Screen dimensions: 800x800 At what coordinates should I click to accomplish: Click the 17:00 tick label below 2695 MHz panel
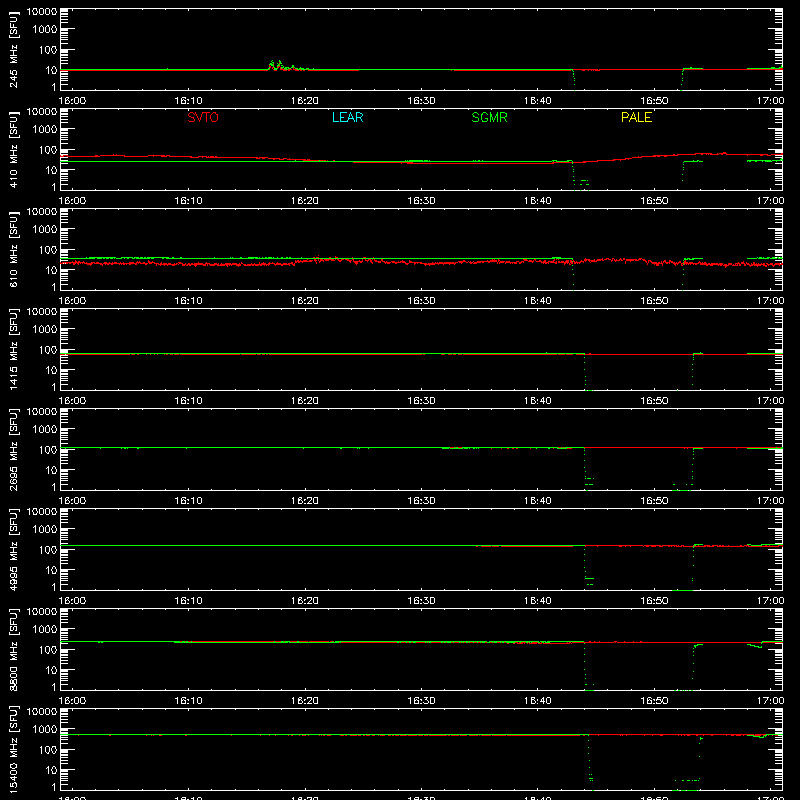pos(770,501)
